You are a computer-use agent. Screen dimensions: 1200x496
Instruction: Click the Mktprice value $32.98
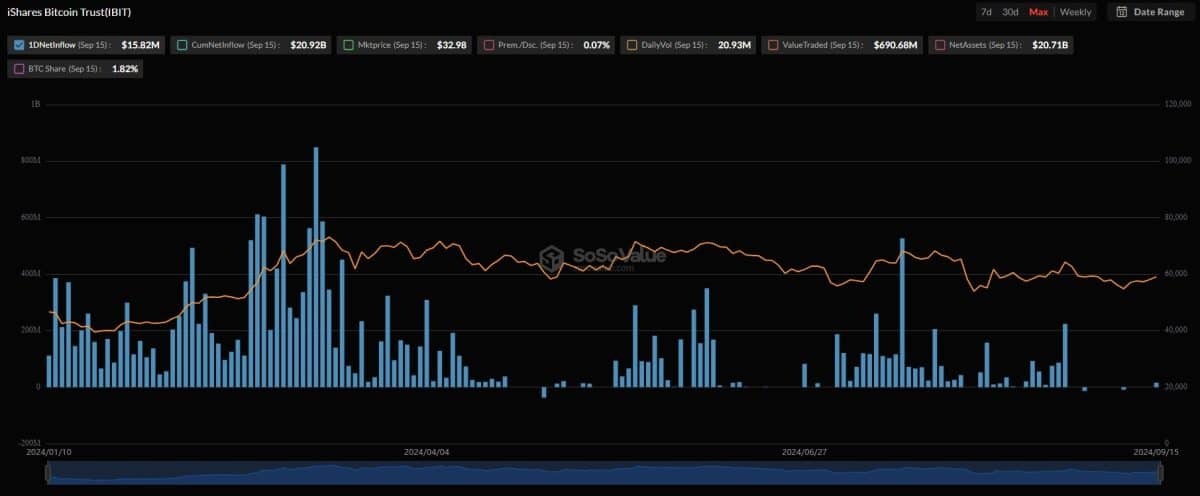point(452,45)
